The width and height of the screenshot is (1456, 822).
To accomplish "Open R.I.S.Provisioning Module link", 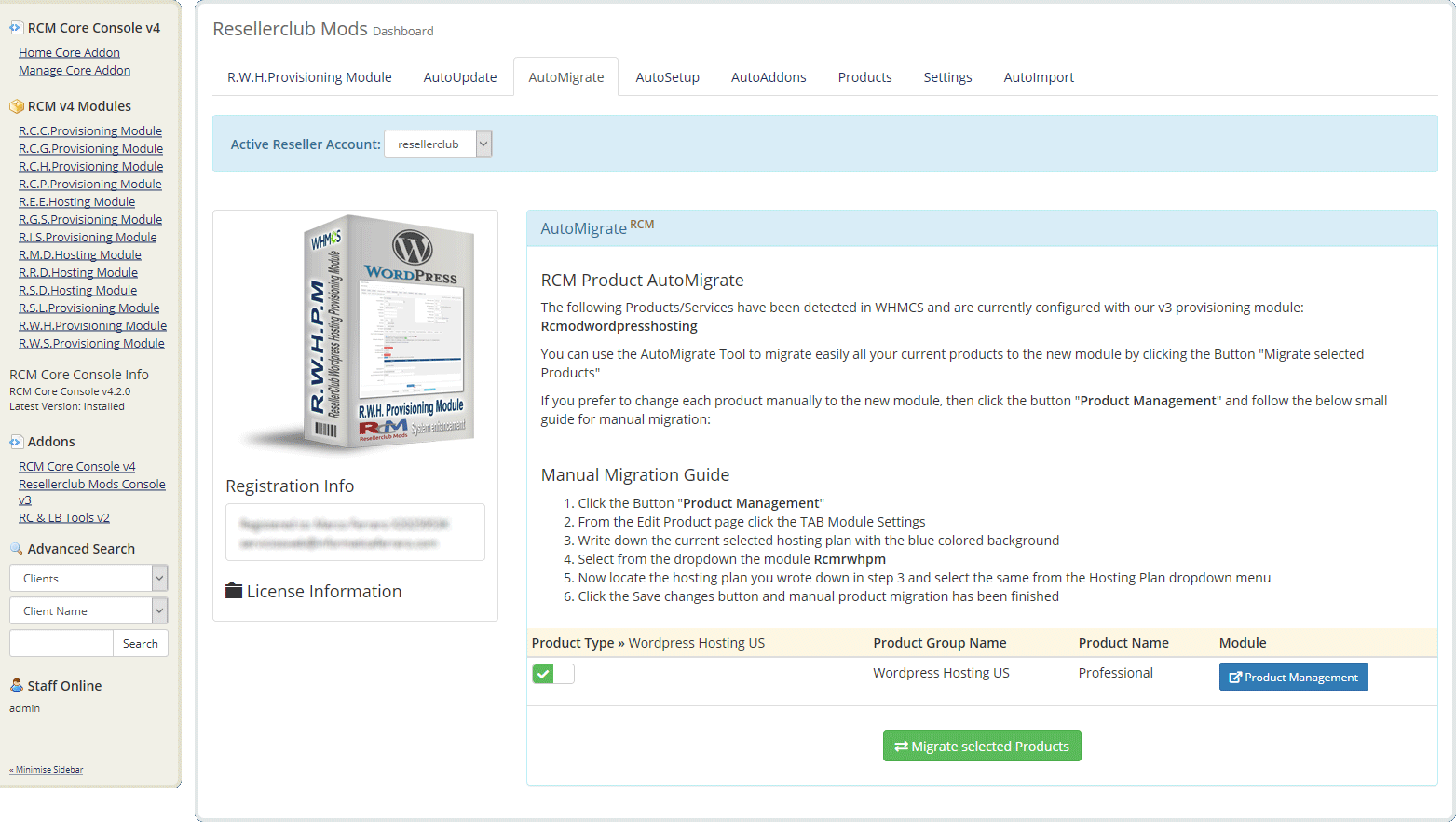I will click(88, 238).
